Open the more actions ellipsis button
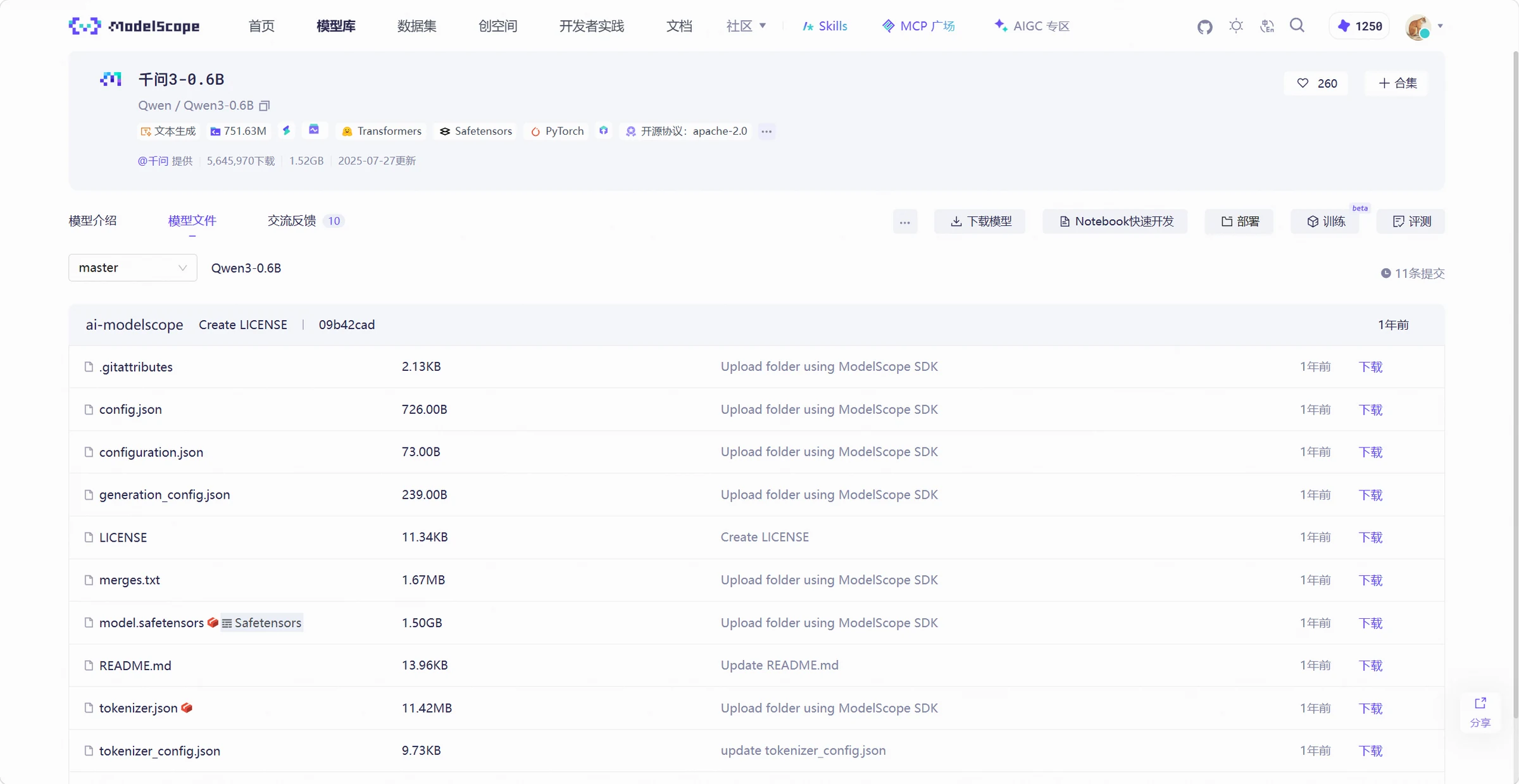Image resolution: width=1519 pixels, height=784 pixels. point(905,221)
